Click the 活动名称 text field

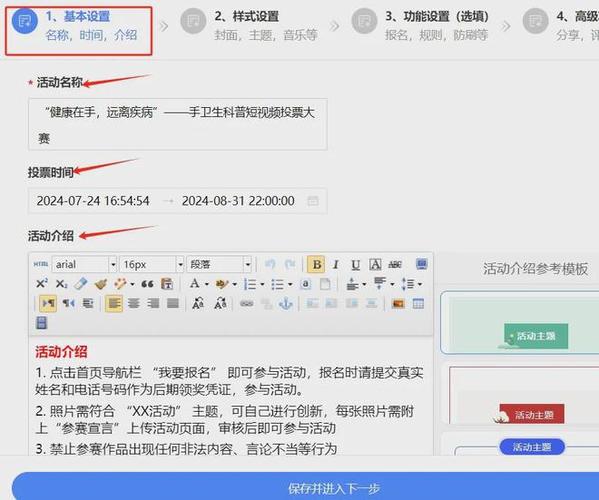[x=178, y=124]
